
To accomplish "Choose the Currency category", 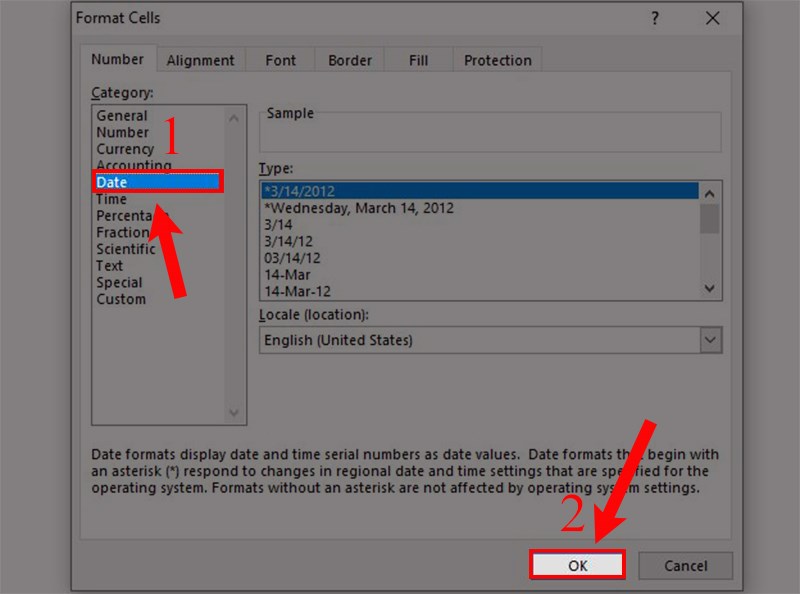I will (x=125, y=149).
